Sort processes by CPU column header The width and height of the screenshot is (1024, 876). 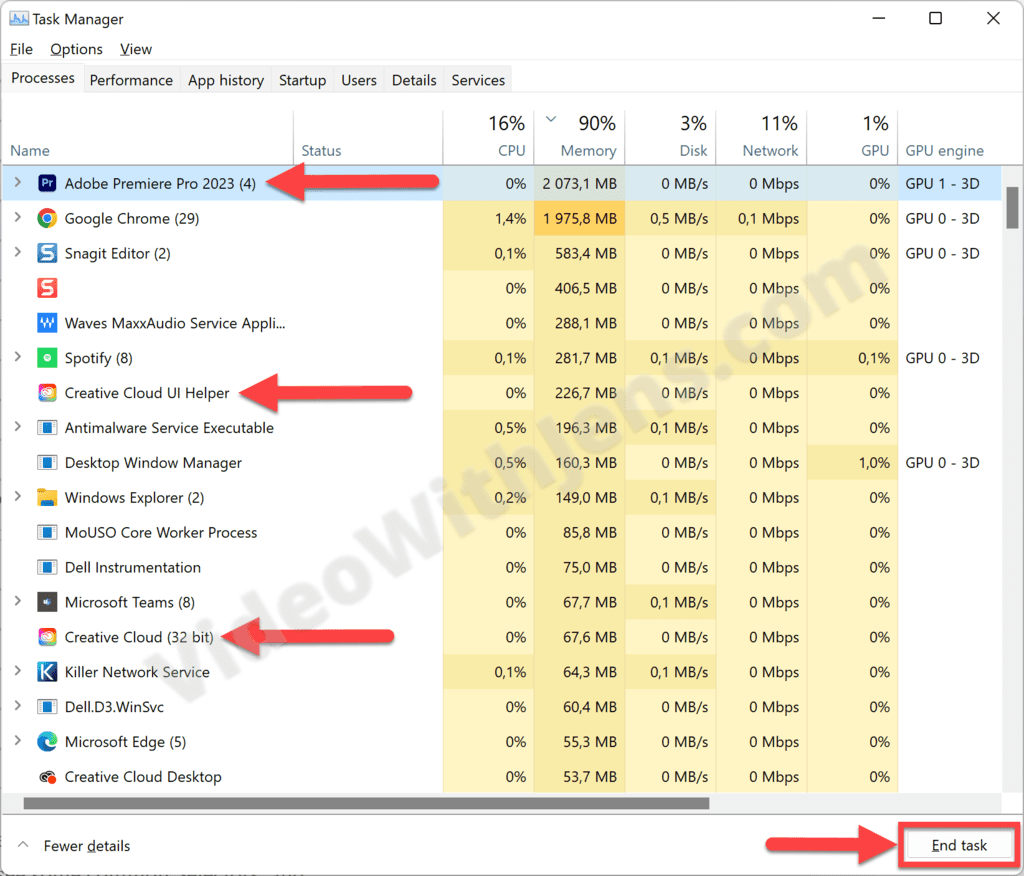[x=488, y=137]
